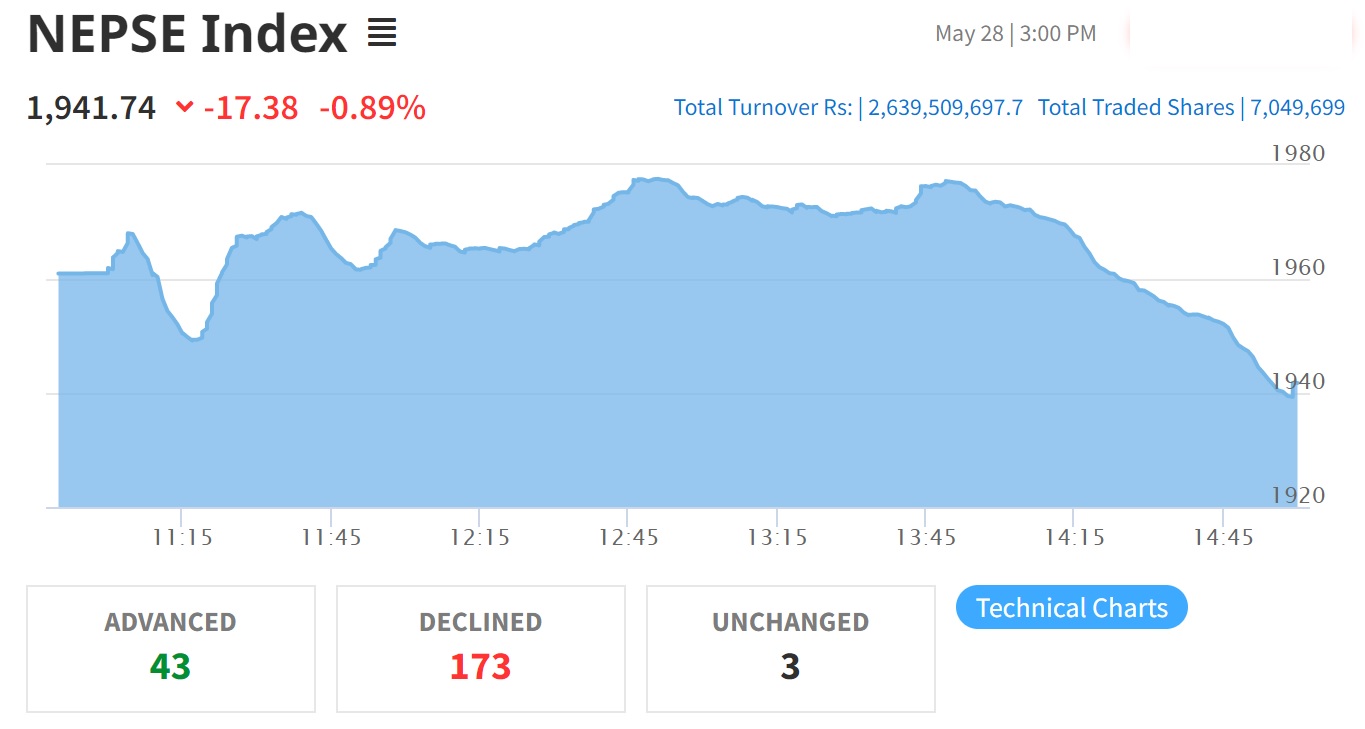Image resolution: width=1365 pixels, height=729 pixels.
Task: Open the Technical Charts button
Action: coord(1071,608)
